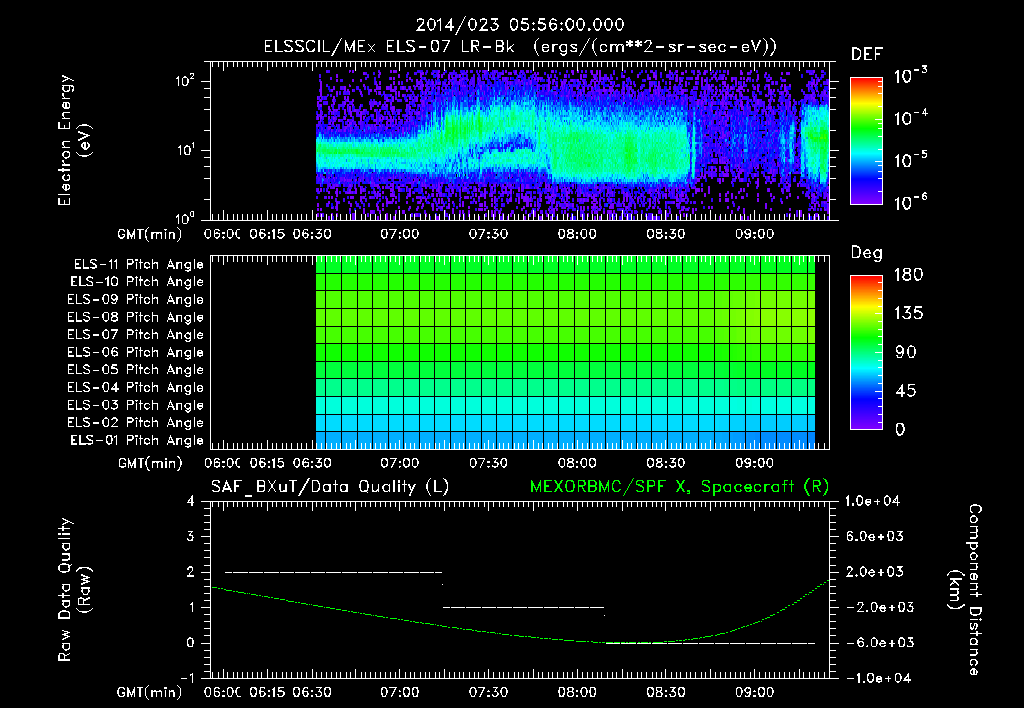Click 09:00 tick under pitch angle panel
Viewport: 1024px width, 708px height.
(x=754, y=463)
